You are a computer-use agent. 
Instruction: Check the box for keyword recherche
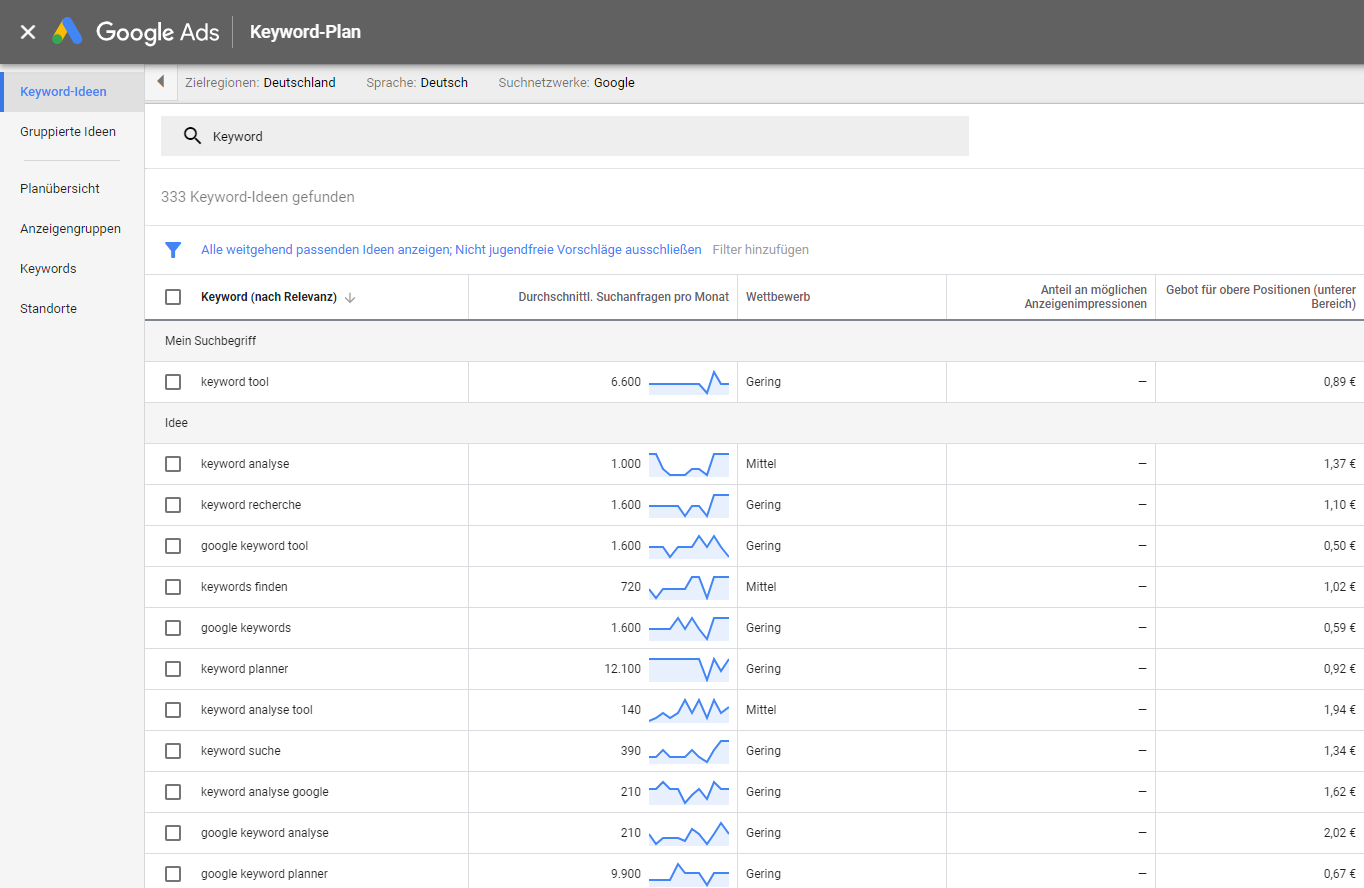pyautogui.click(x=173, y=505)
